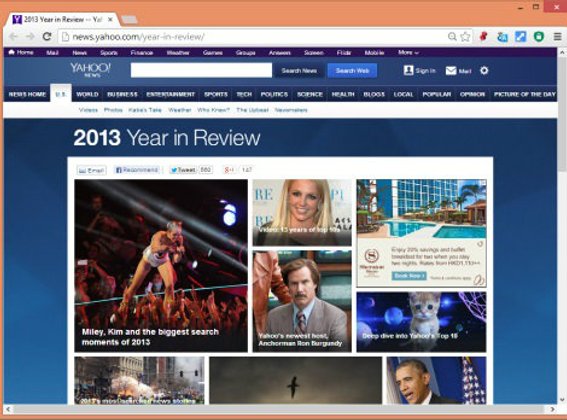Image resolution: width=567 pixels, height=420 pixels.
Task: Click the Sign In person icon
Action: (408, 70)
